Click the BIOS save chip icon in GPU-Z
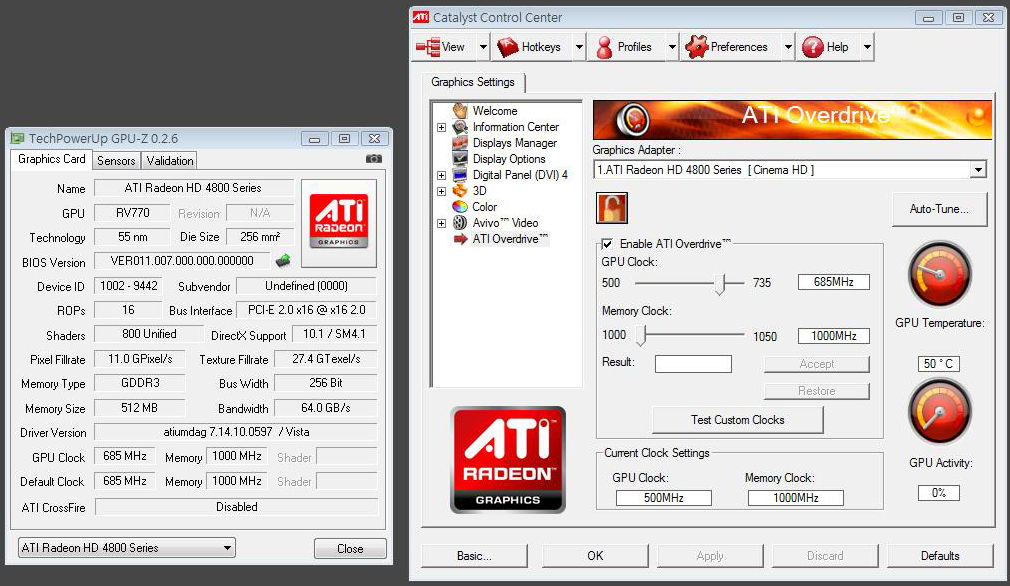The width and height of the screenshot is (1010, 586). (x=283, y=261)
